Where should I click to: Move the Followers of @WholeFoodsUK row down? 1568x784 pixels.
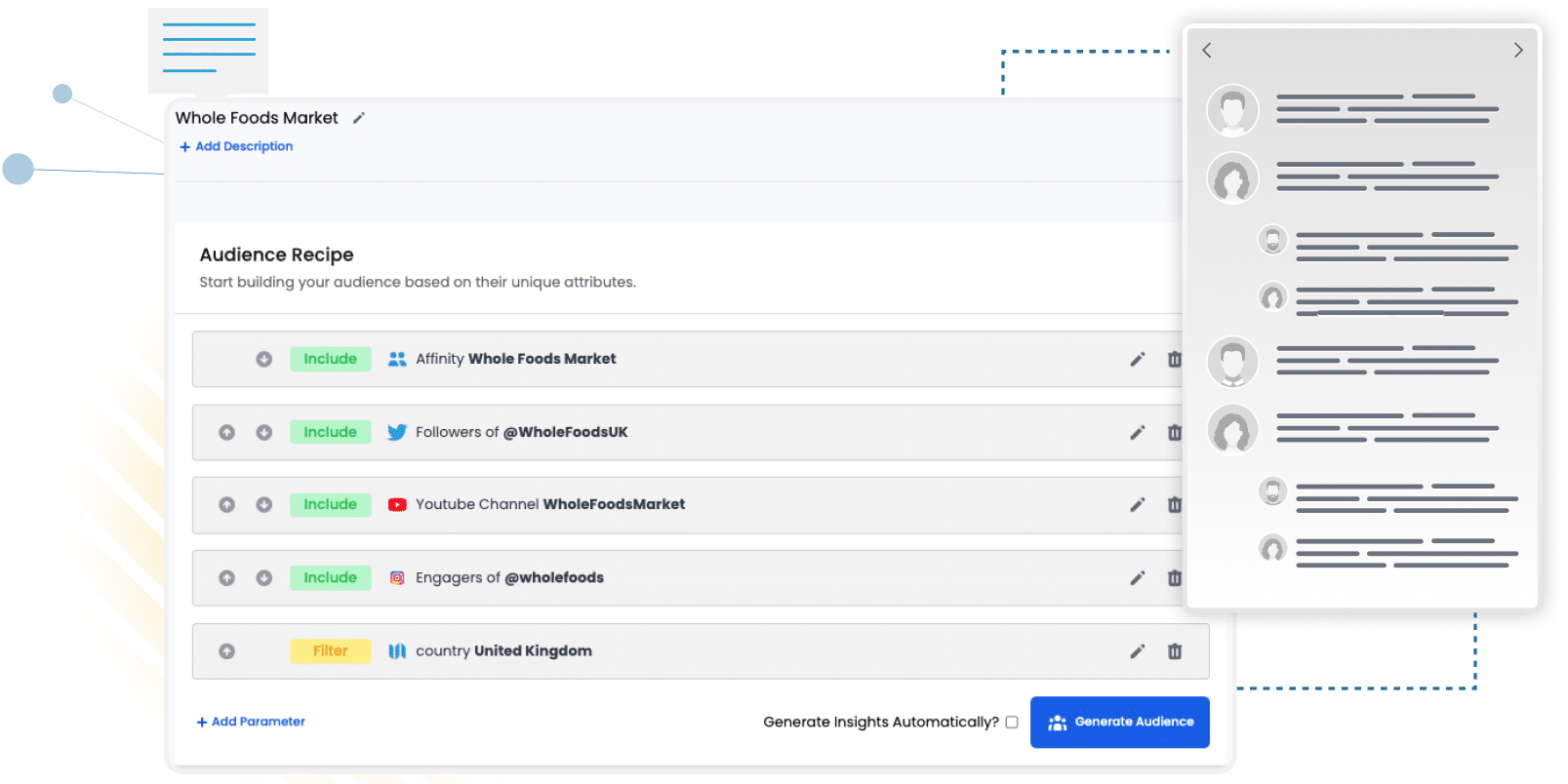tap(263, 432)
